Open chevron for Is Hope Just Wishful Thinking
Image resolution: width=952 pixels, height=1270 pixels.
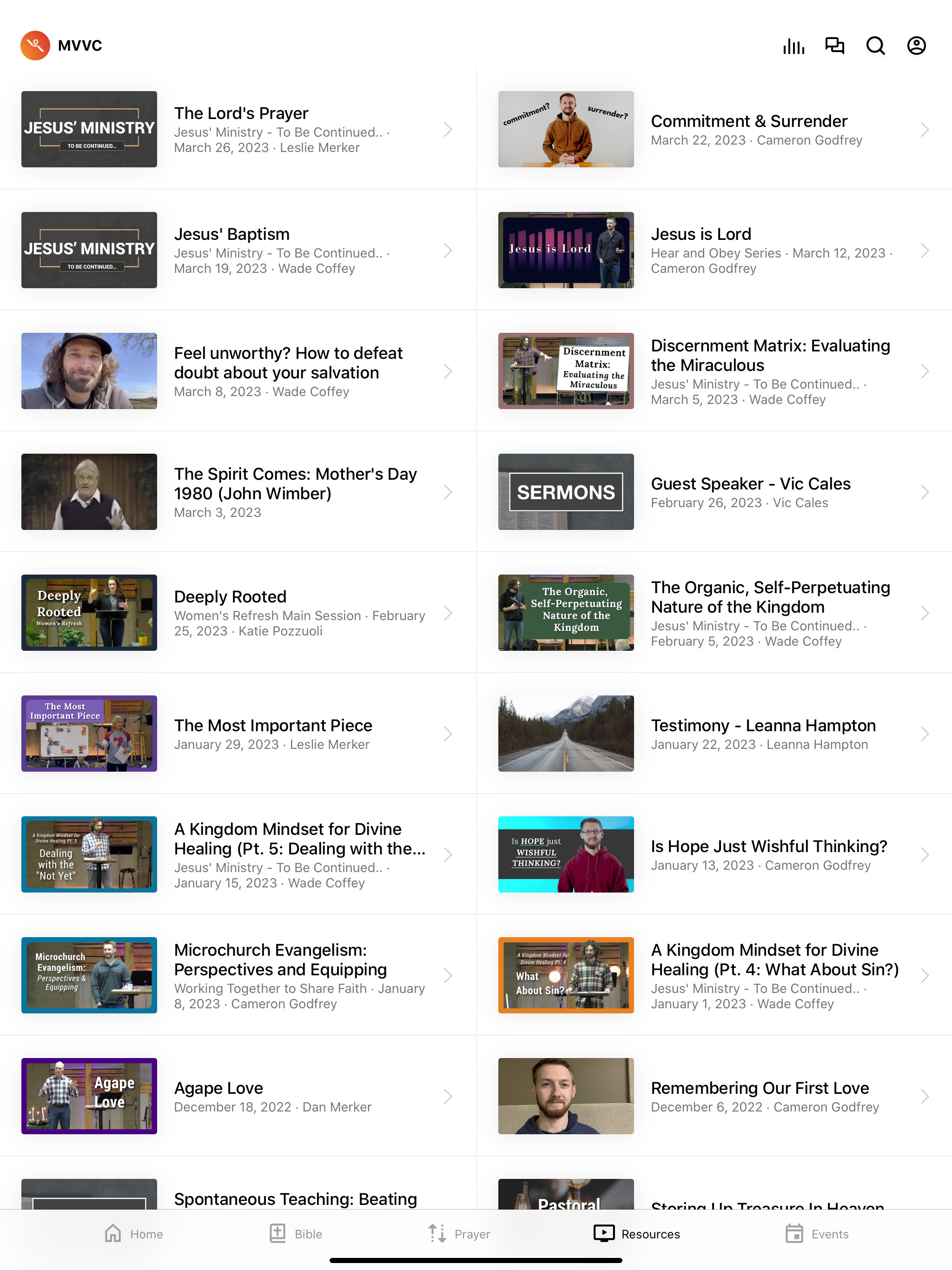925,854
